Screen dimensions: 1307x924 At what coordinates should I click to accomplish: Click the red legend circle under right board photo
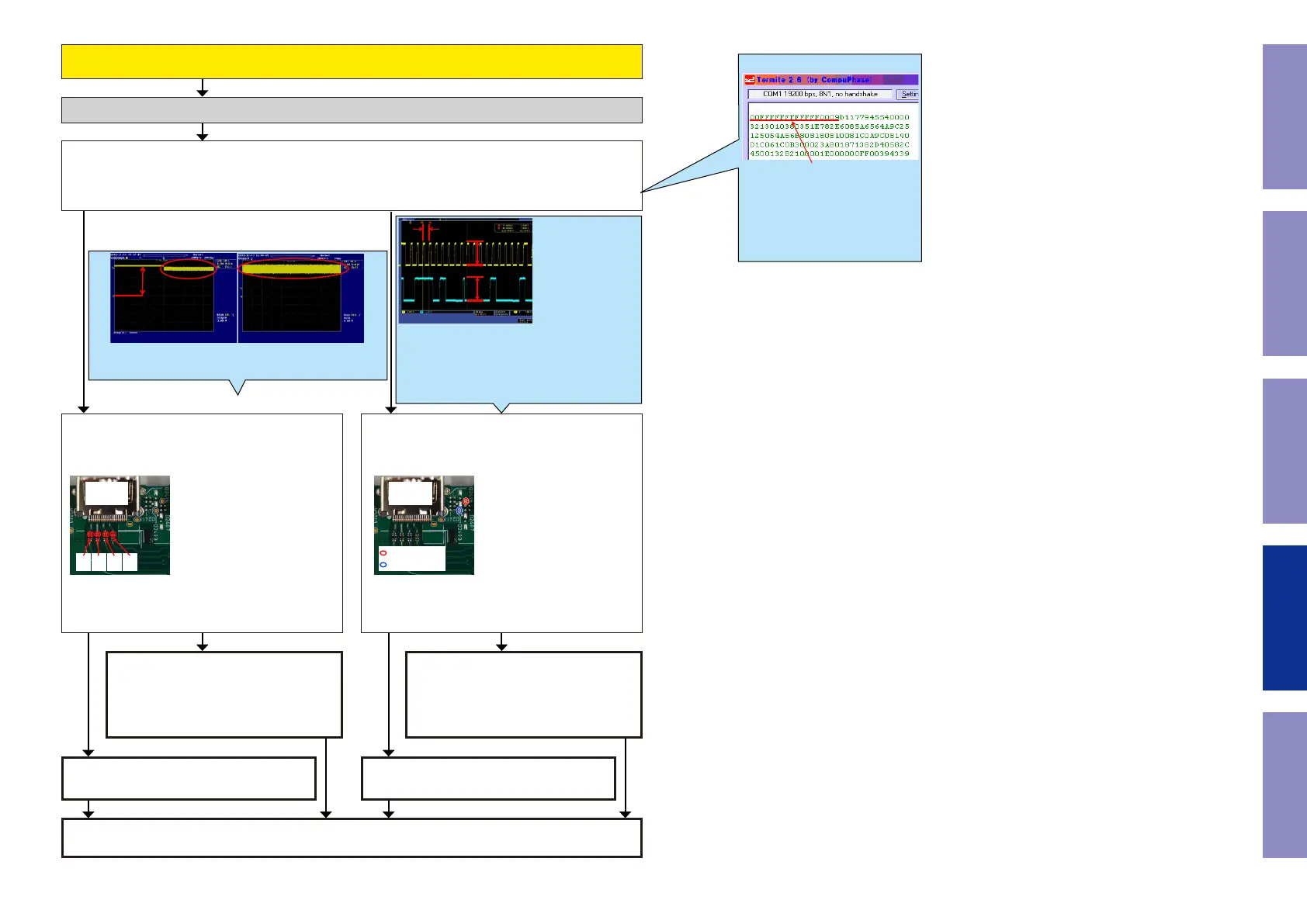click(383, 553)
